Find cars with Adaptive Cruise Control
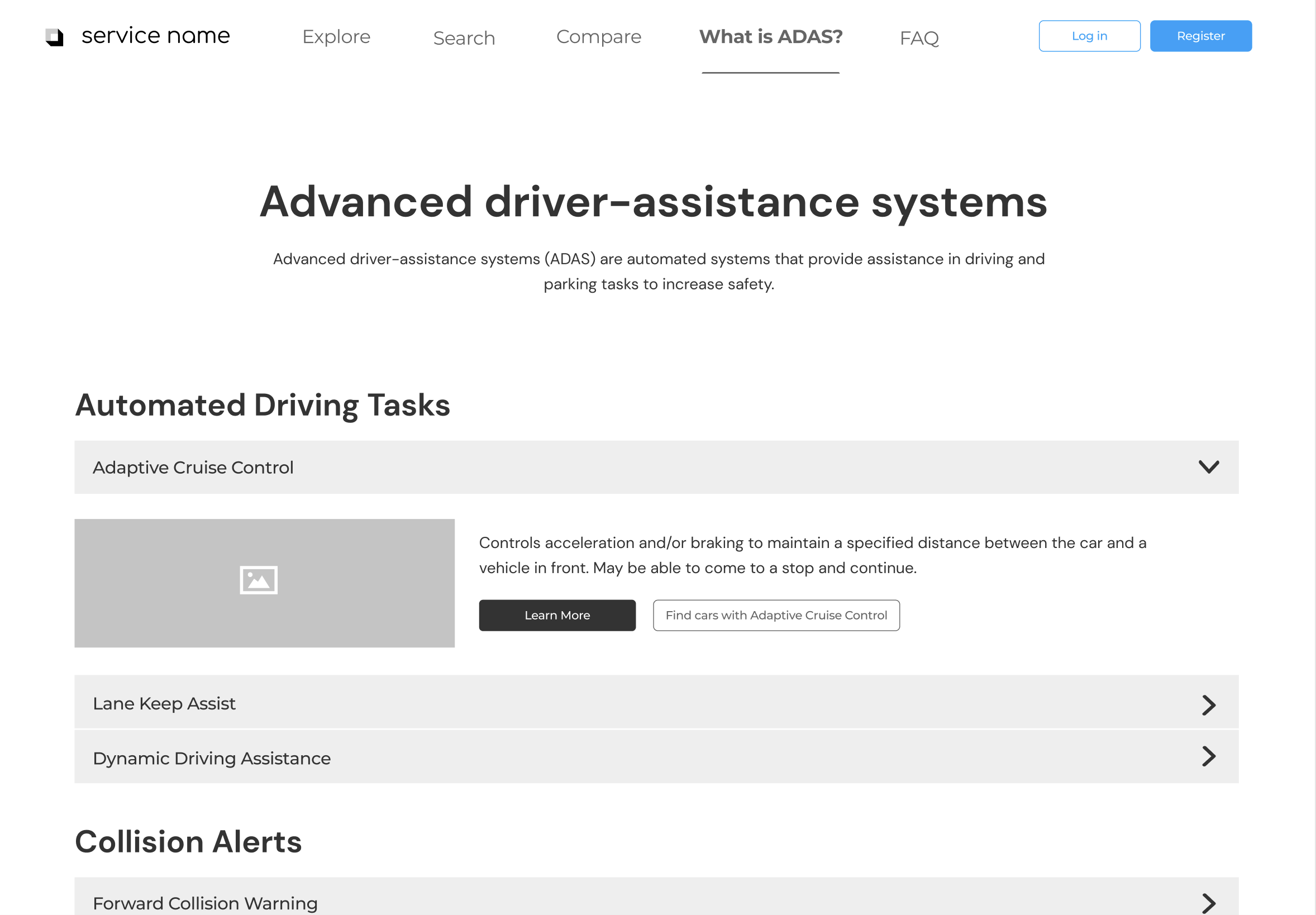 pyautogui.click(x=776, y=615)
